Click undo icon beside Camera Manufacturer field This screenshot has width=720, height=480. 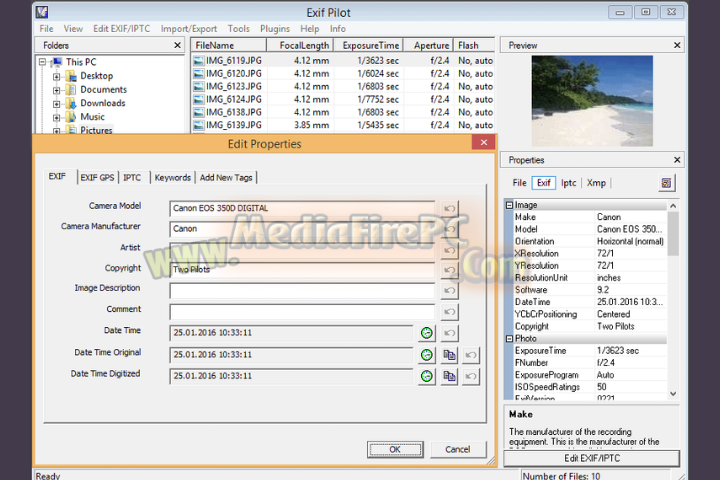[450, 229]
